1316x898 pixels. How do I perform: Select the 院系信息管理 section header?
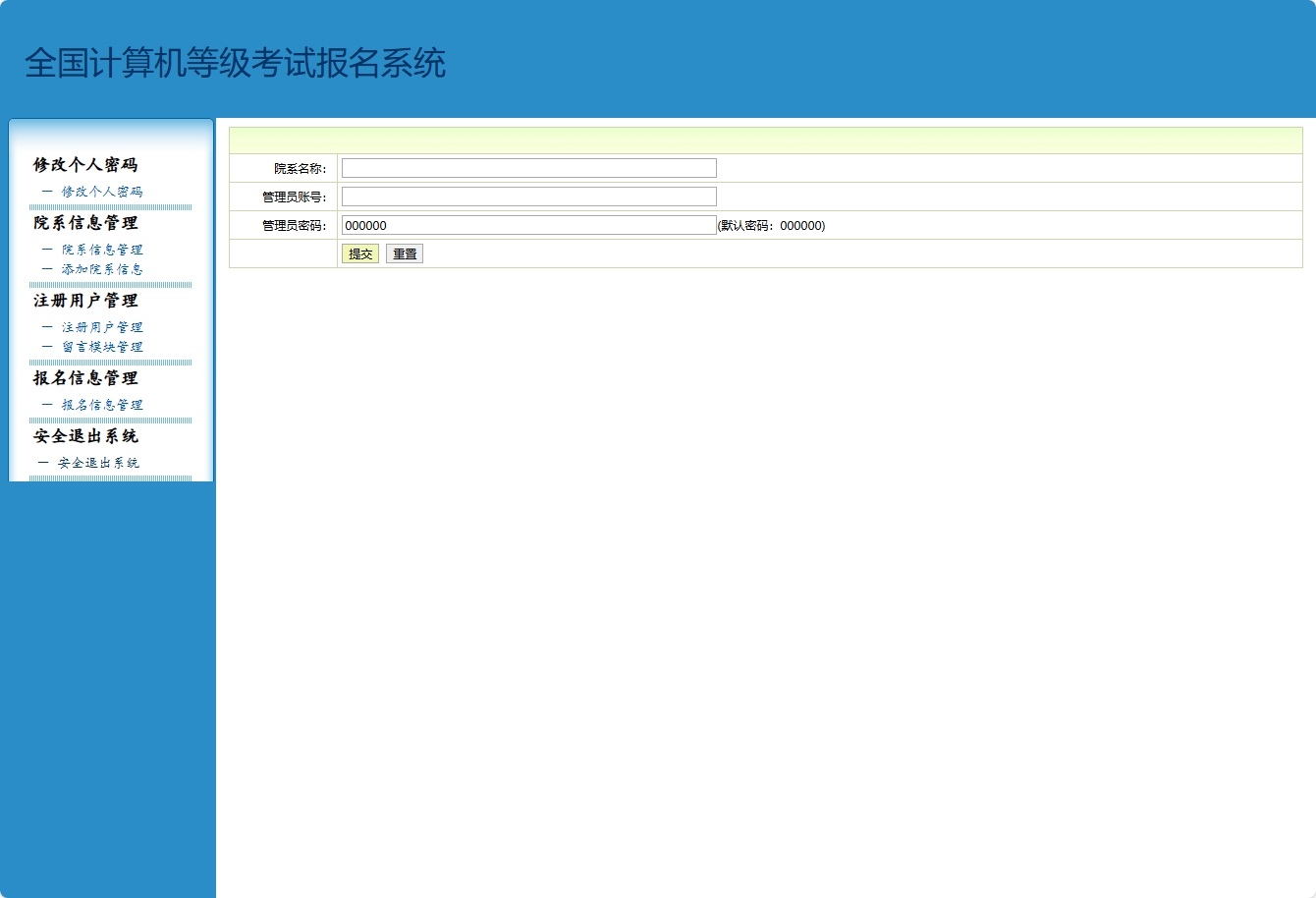point(86,223)
